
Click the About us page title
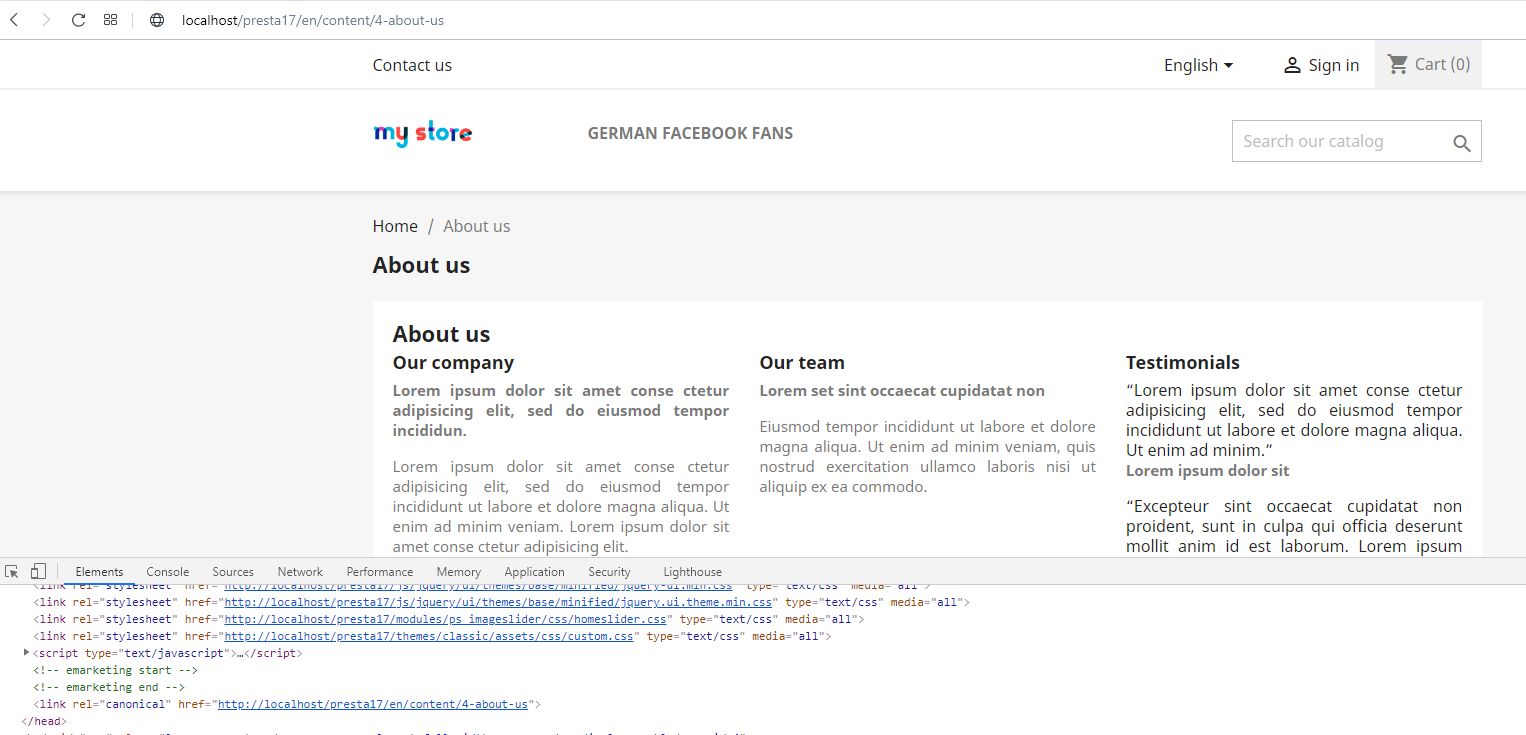tap(421, 265)
